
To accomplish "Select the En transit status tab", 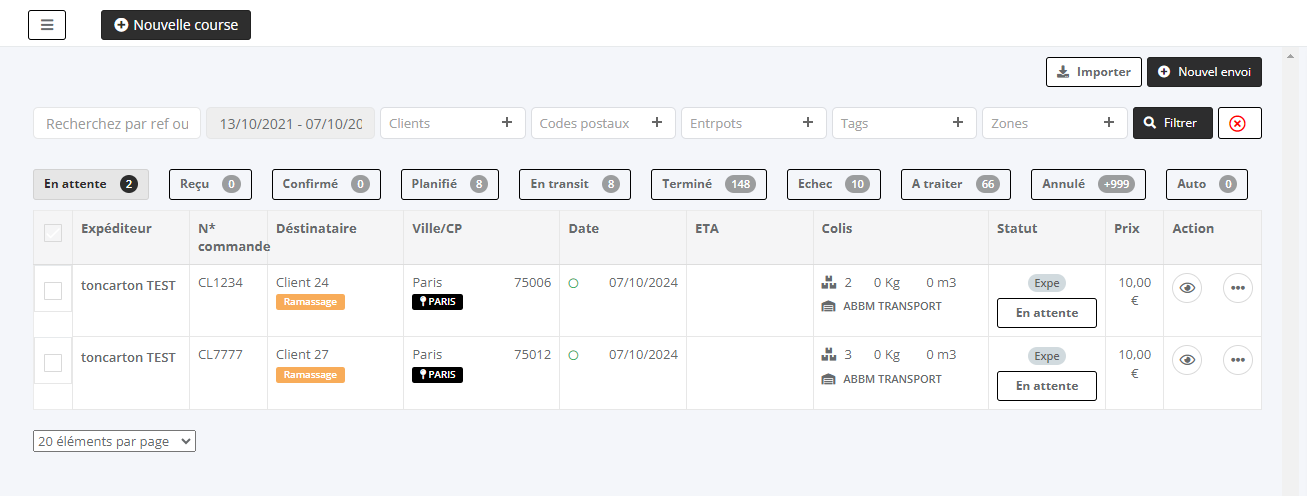I will tap(575, 184).
